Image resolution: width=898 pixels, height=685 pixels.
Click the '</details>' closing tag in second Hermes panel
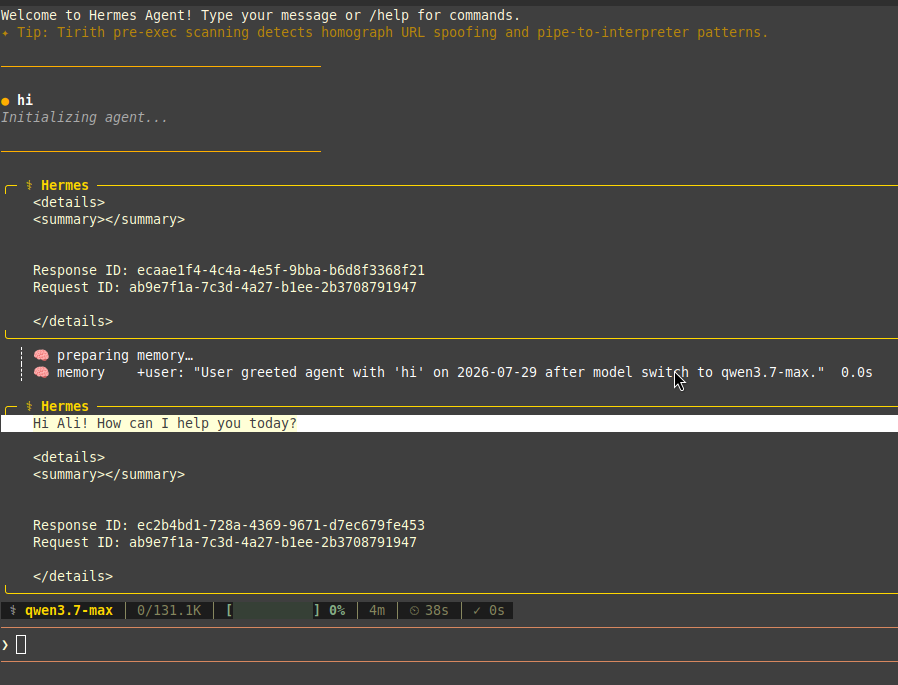tap(73, 576)
